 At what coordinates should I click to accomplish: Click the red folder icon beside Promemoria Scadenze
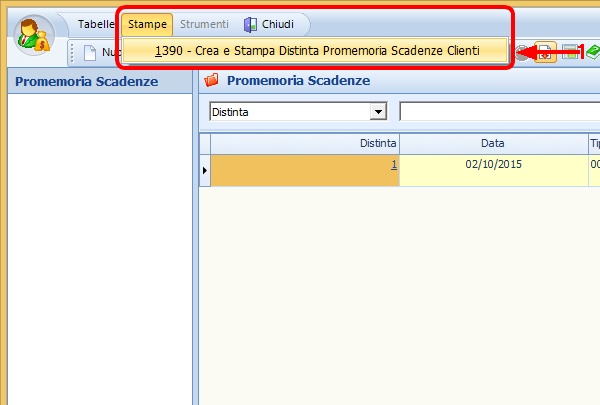click(x=211, y=80)
